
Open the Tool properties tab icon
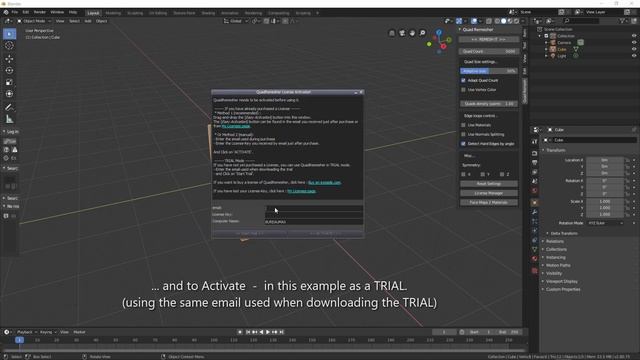point(535,141)
